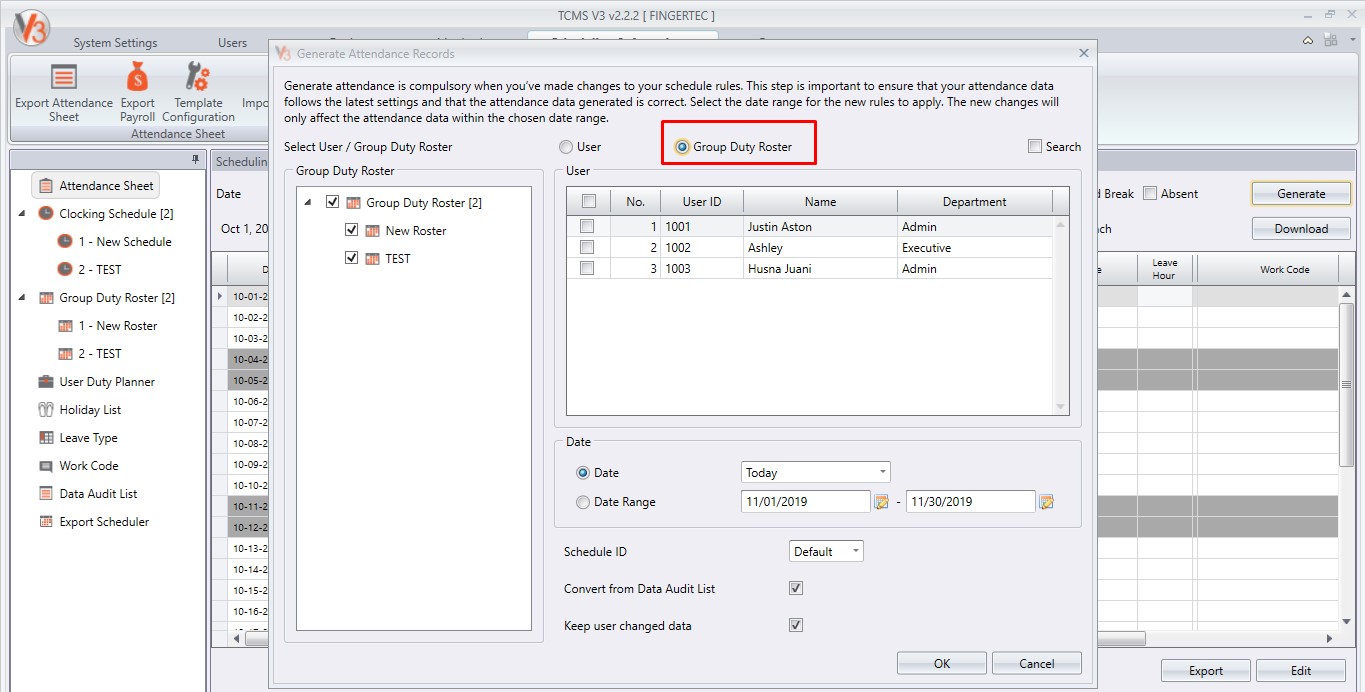Image resolution: width=1365 pixels, height=692 pixels.
Task: Open Work Code chat icon
Action: click(x=45, y=466)
